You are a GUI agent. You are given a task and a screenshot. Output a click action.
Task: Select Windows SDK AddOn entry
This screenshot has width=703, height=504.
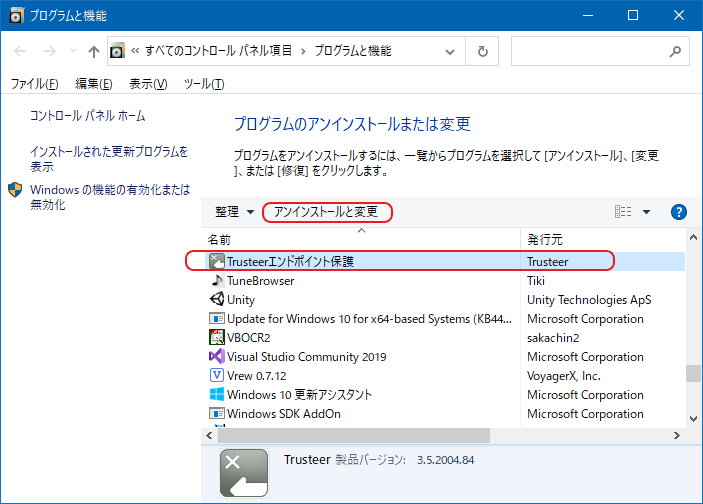point(284,413)
